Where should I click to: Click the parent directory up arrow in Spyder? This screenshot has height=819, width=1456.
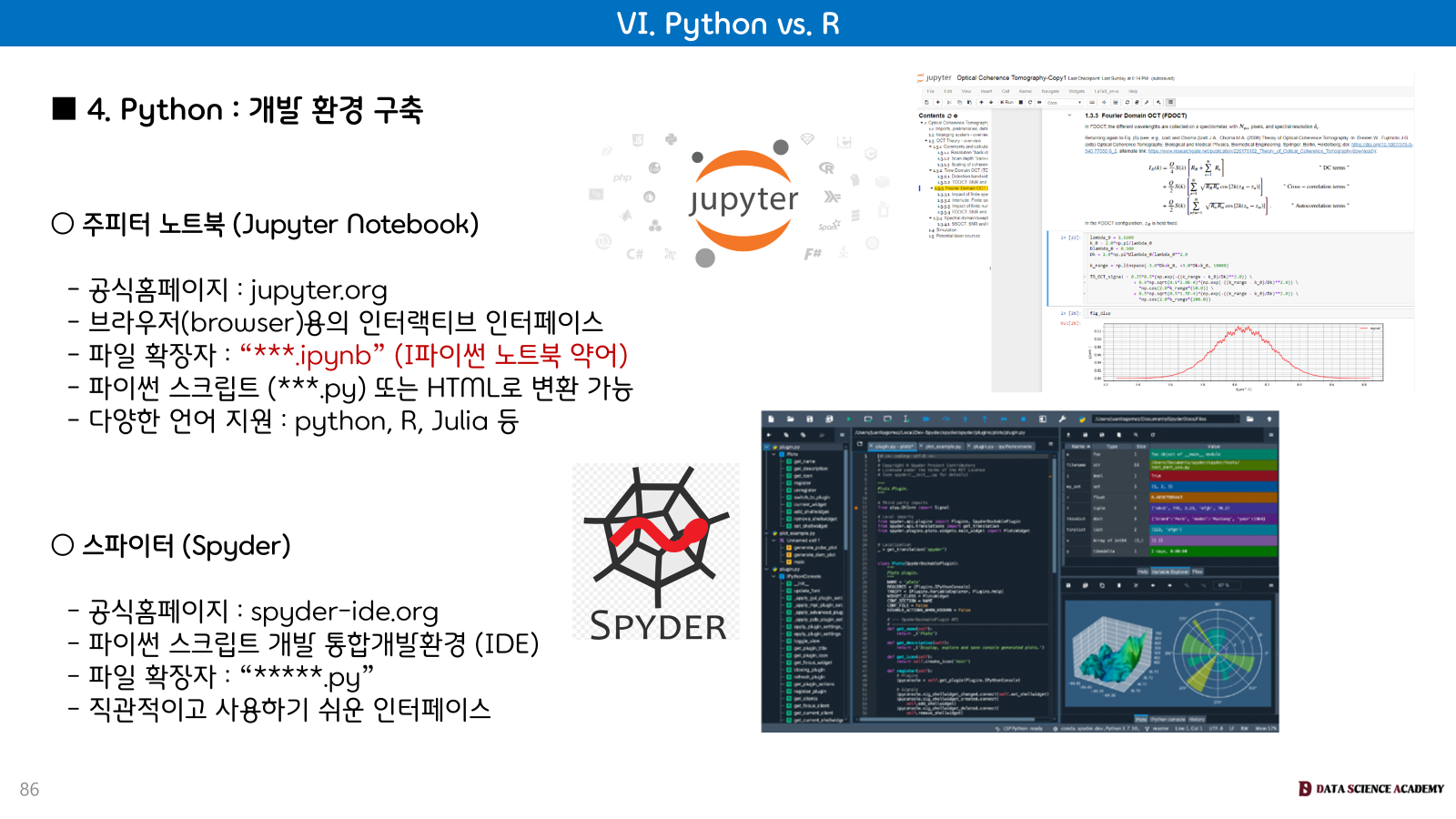coord(1269,419)
